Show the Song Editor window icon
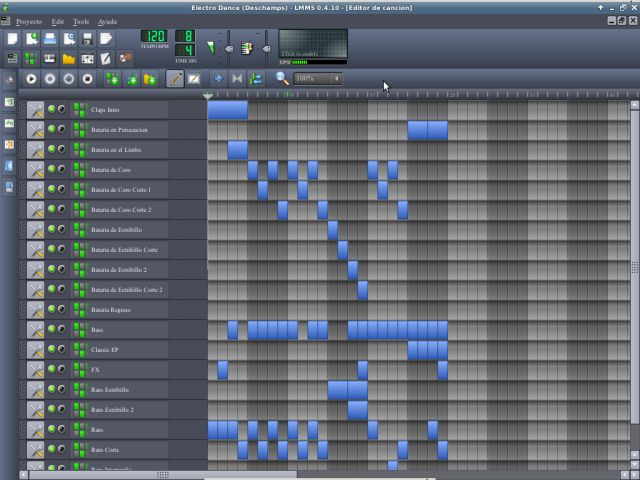This screenshot has width=640, height=480. coord(13,59)
